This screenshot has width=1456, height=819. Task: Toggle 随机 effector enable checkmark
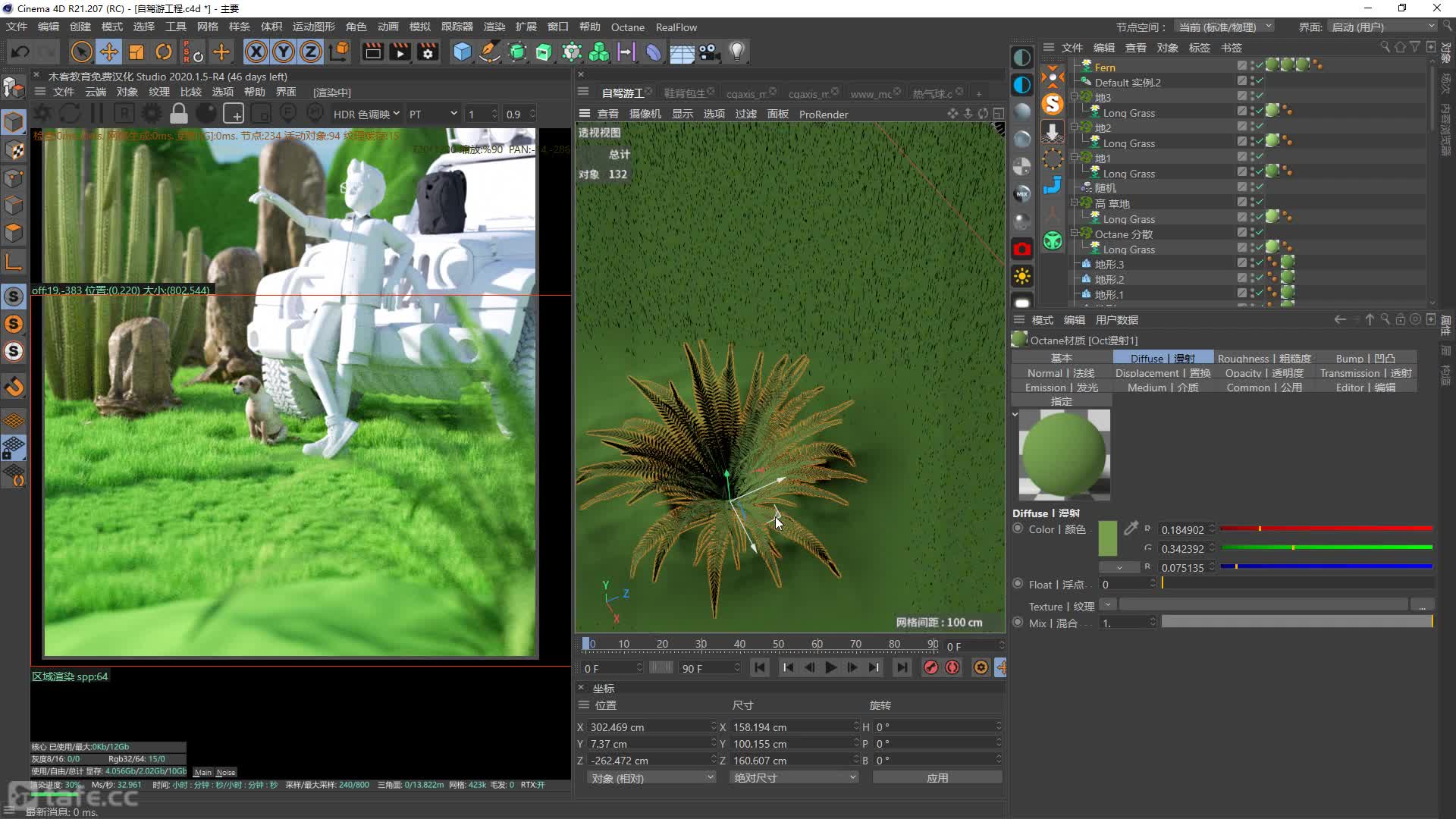(1258, 187)
